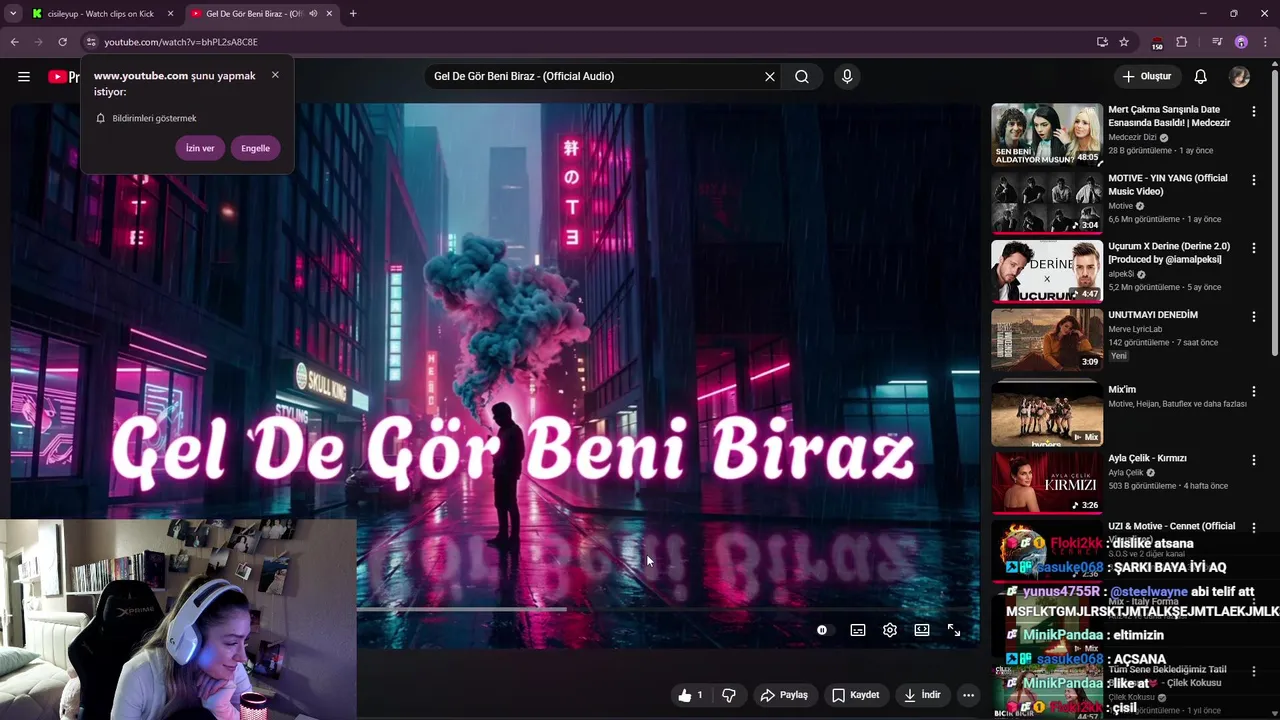The image size is (1280, 720).
Task: Open the YouTube hamburger guide menu
Action: tap(24, 77)
